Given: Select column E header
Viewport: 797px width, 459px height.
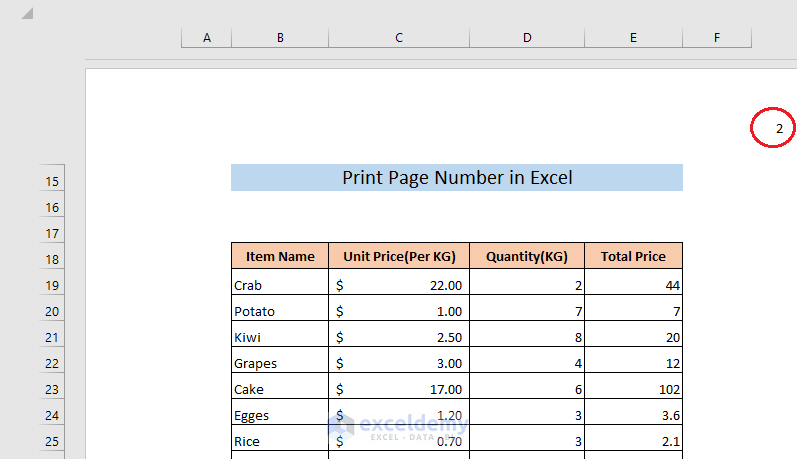Looking at the screenshot, I should click(x=633, y=38).
